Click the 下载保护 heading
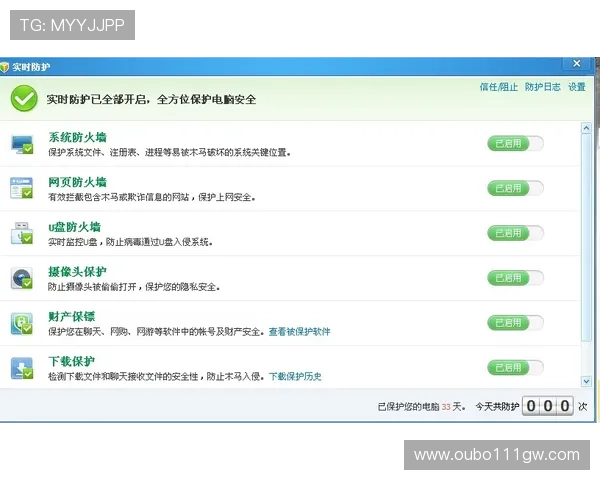This screenshot has height=480, width=600. pos(72,361)
